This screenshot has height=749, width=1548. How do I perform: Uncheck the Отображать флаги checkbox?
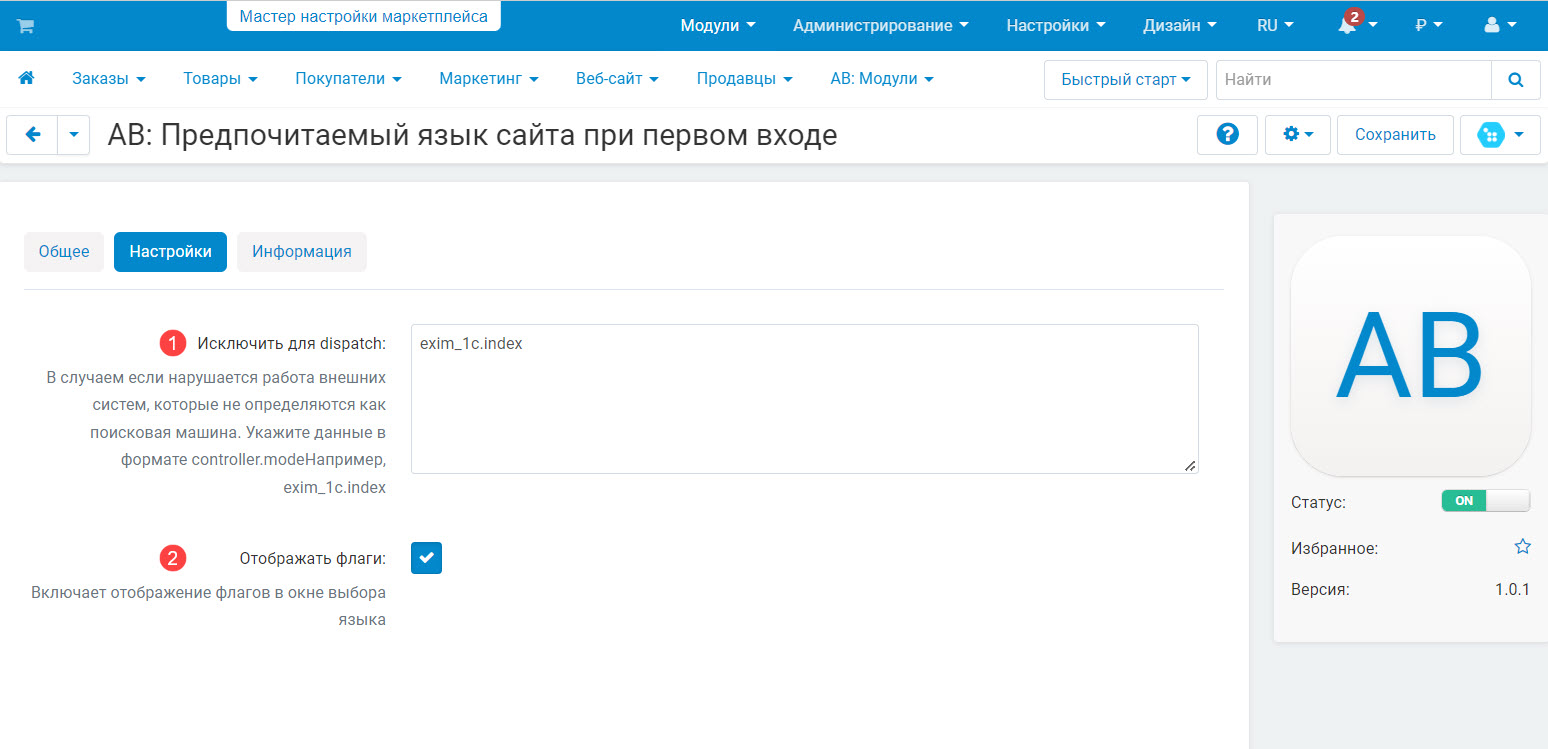[426, 558]
